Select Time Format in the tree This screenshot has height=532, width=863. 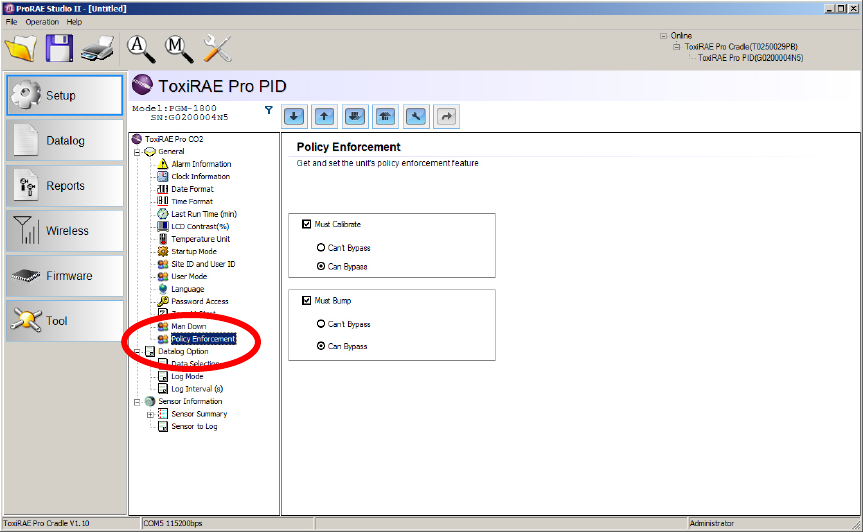tap(192, 201)
